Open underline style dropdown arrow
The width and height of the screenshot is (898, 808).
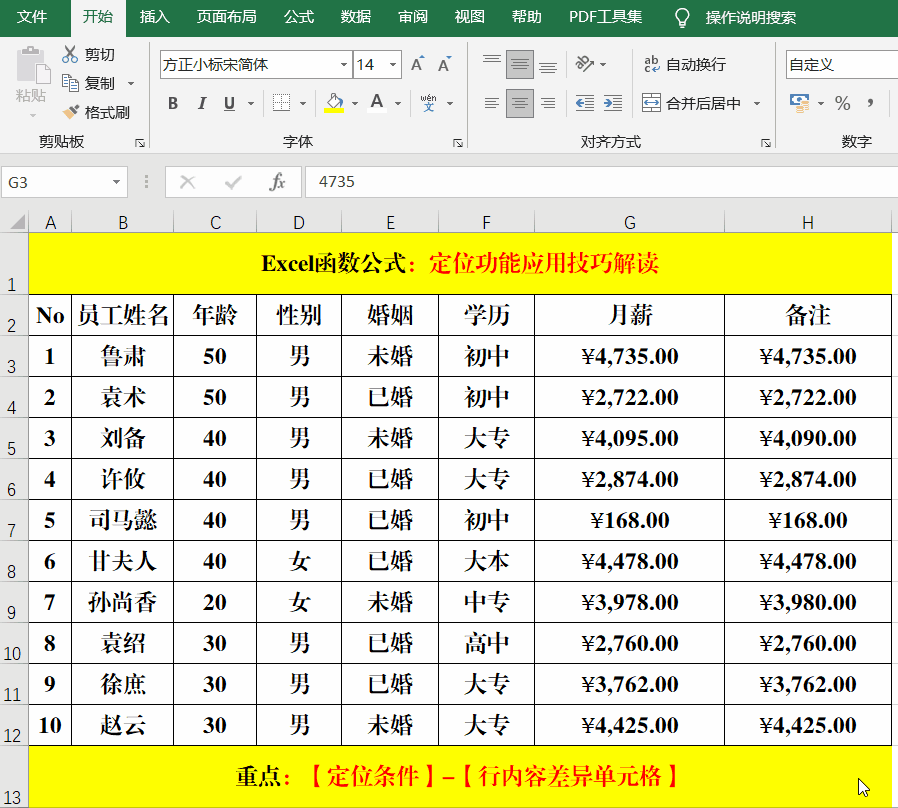point(251,104)
